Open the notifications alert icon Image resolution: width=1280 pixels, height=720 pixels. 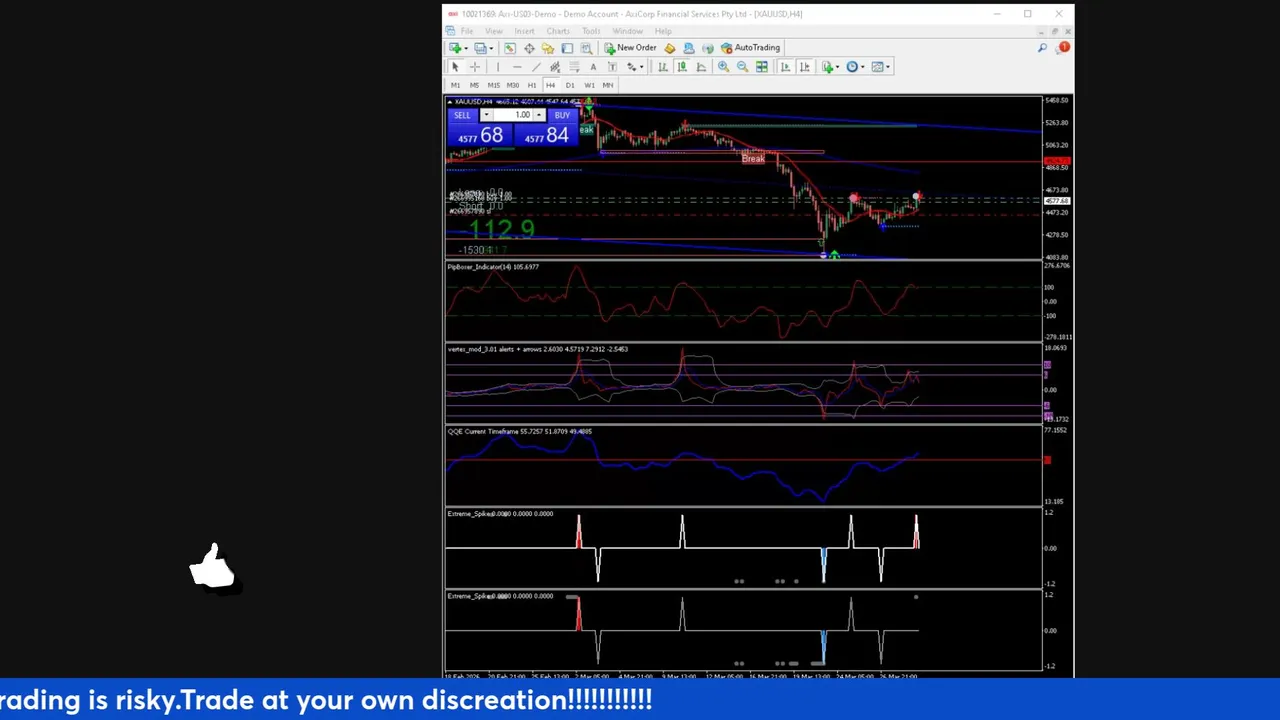1064,48
